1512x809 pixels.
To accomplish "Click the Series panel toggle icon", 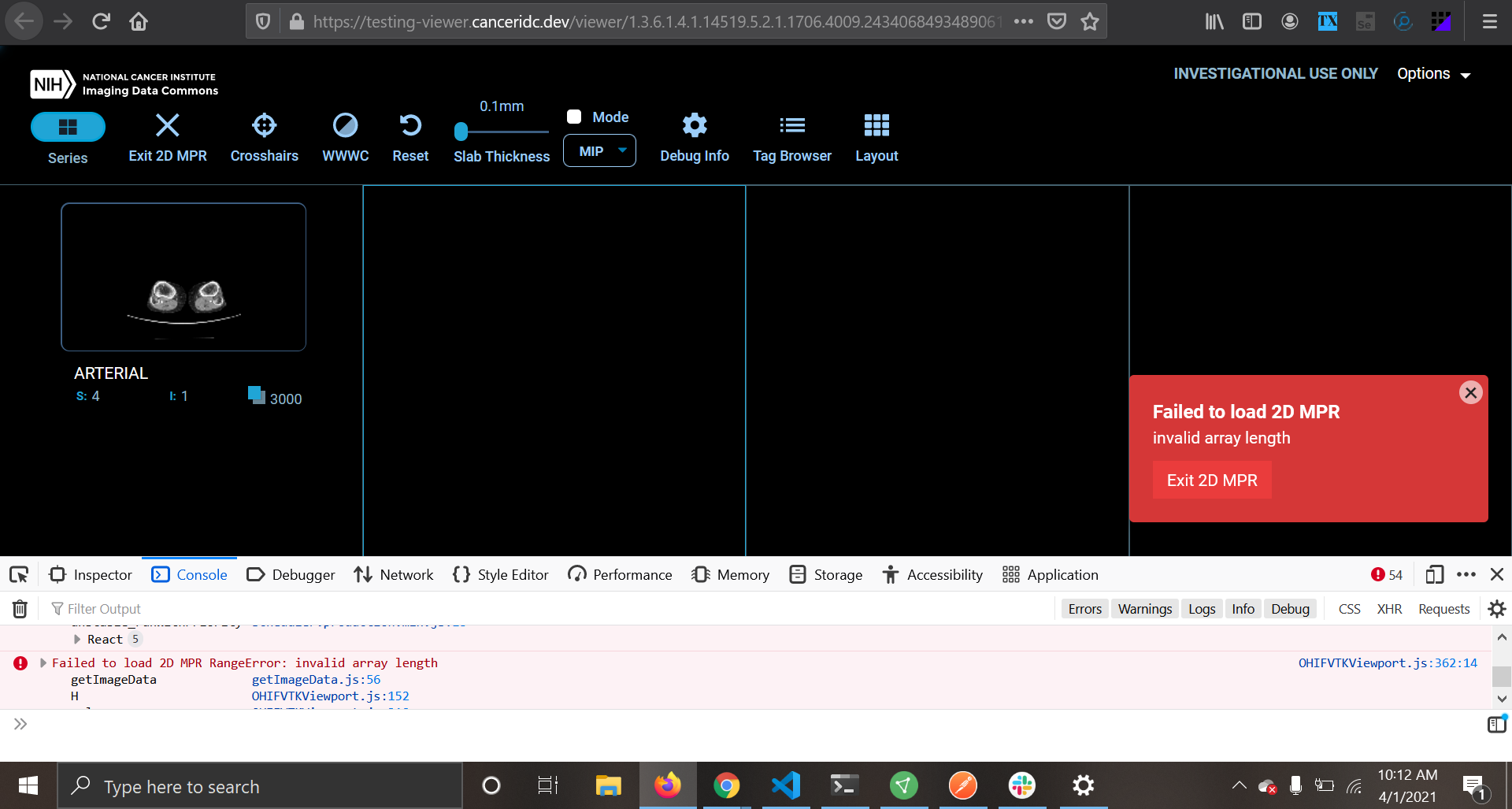I will pyautogui.click(x=68, y=127).
